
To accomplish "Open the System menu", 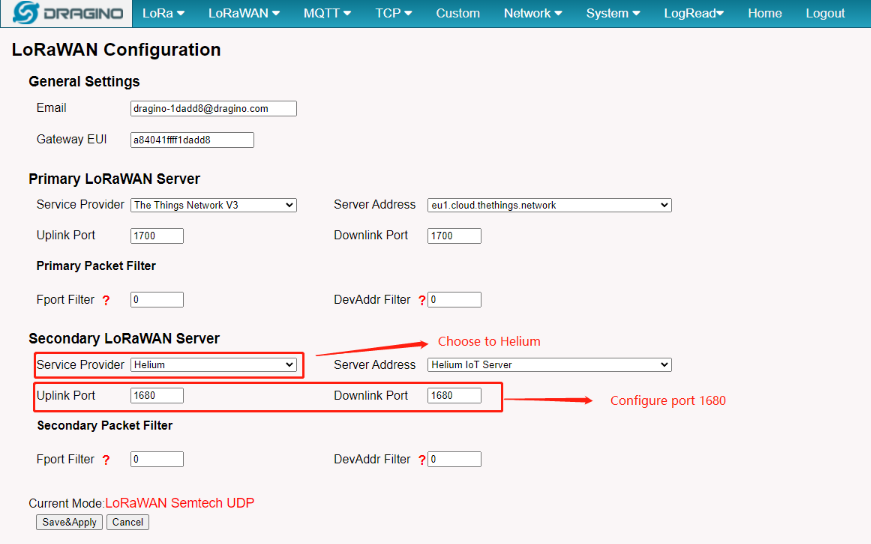I will 613,13.
